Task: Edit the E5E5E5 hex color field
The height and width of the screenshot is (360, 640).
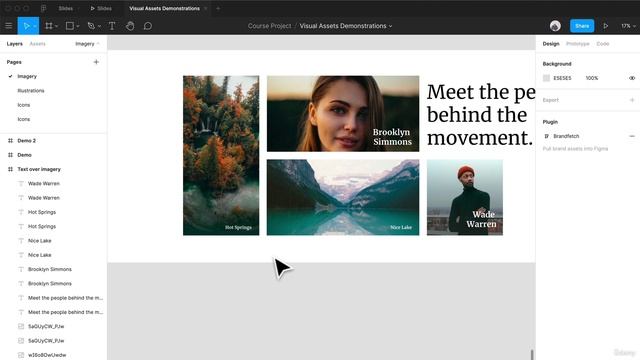Action: (562, 78)
